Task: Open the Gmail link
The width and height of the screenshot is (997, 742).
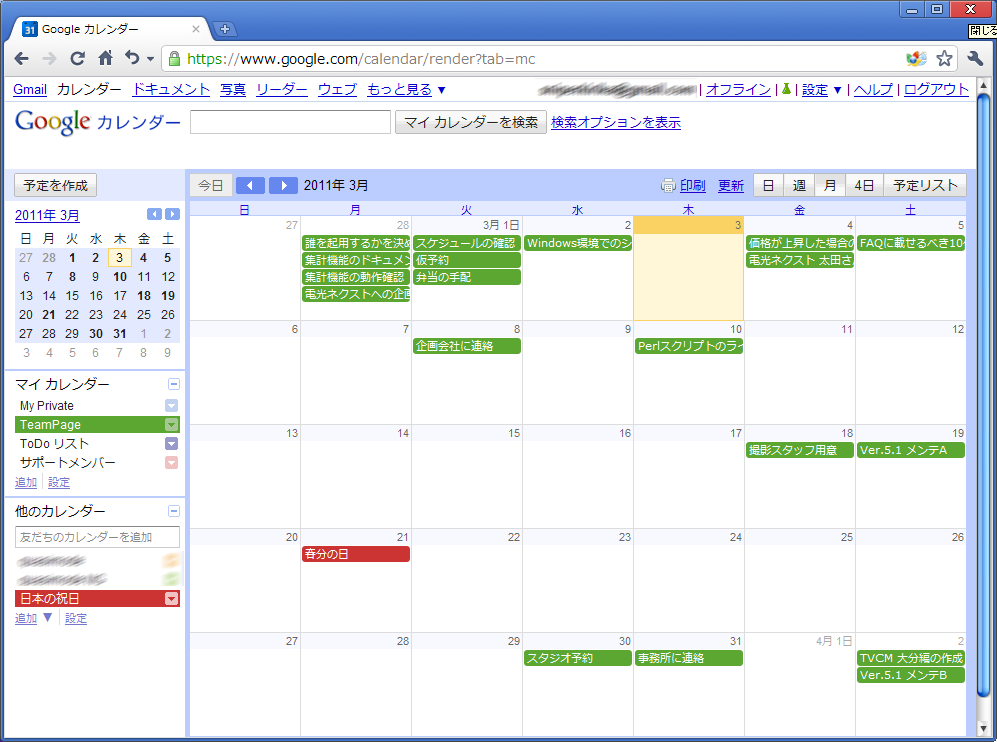Action: tap(31, 90)
